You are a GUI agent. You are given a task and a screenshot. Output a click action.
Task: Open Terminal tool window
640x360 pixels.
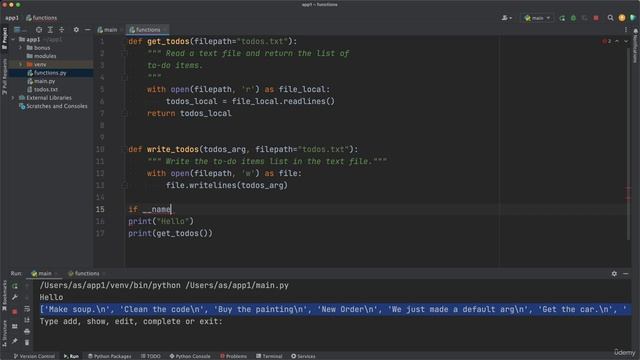[269, 356]
